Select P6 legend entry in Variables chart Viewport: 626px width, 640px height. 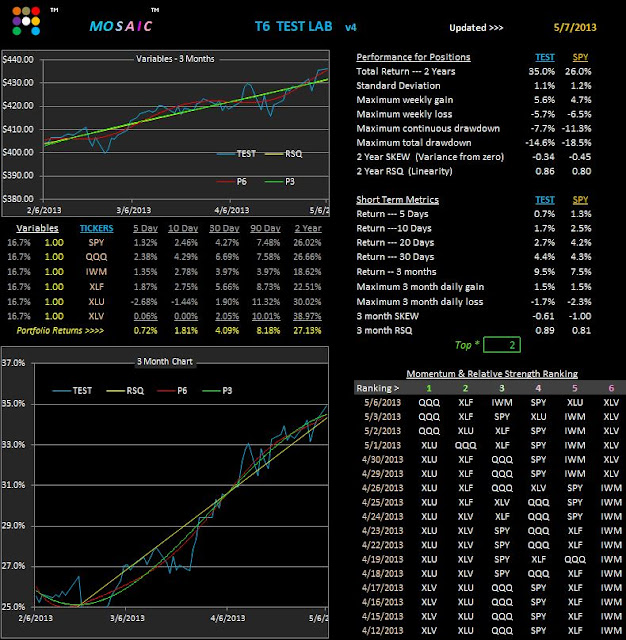pyautogui.click(x=232, y=182)
